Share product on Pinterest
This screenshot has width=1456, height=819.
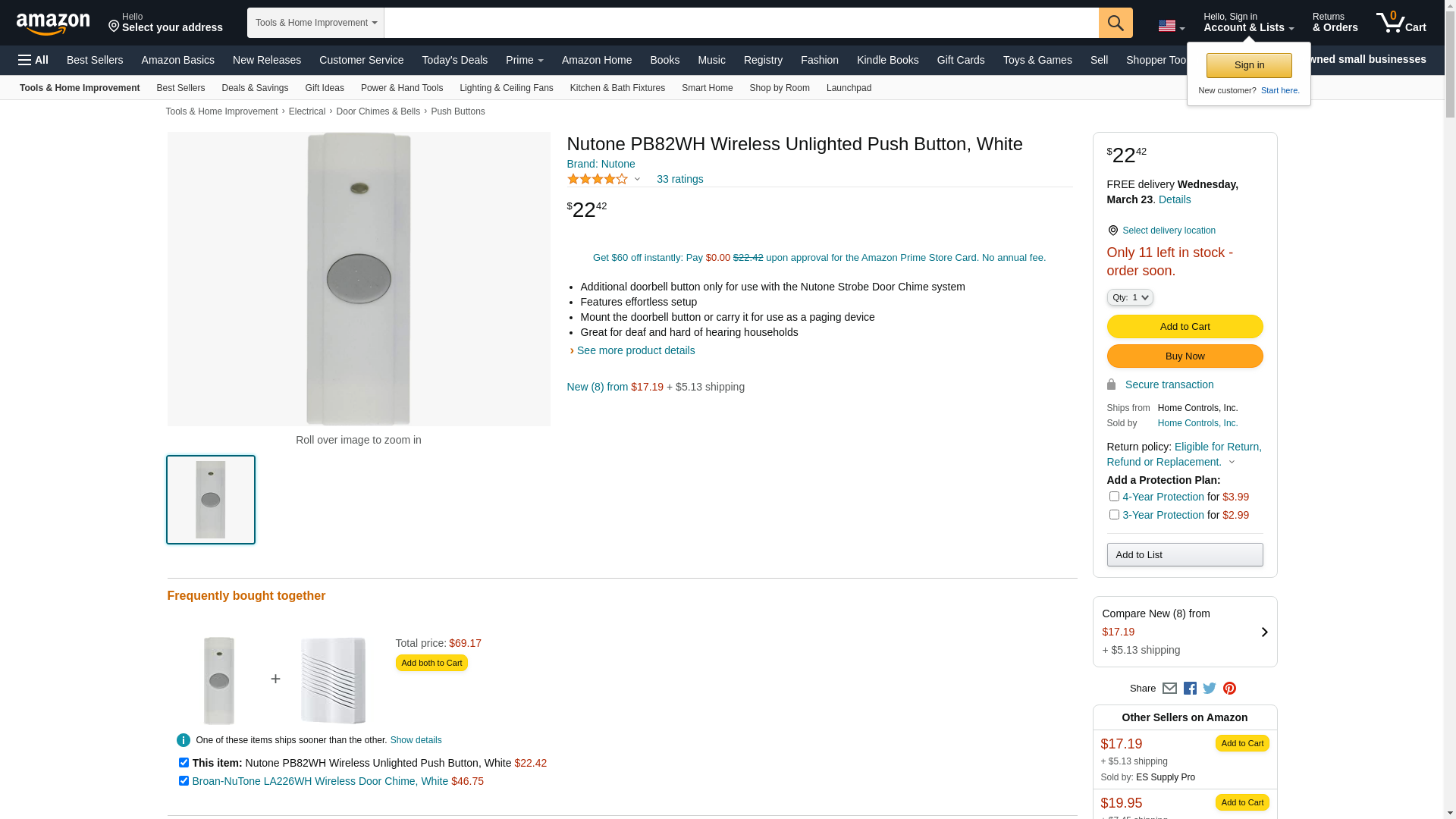tap(1229, 689)
